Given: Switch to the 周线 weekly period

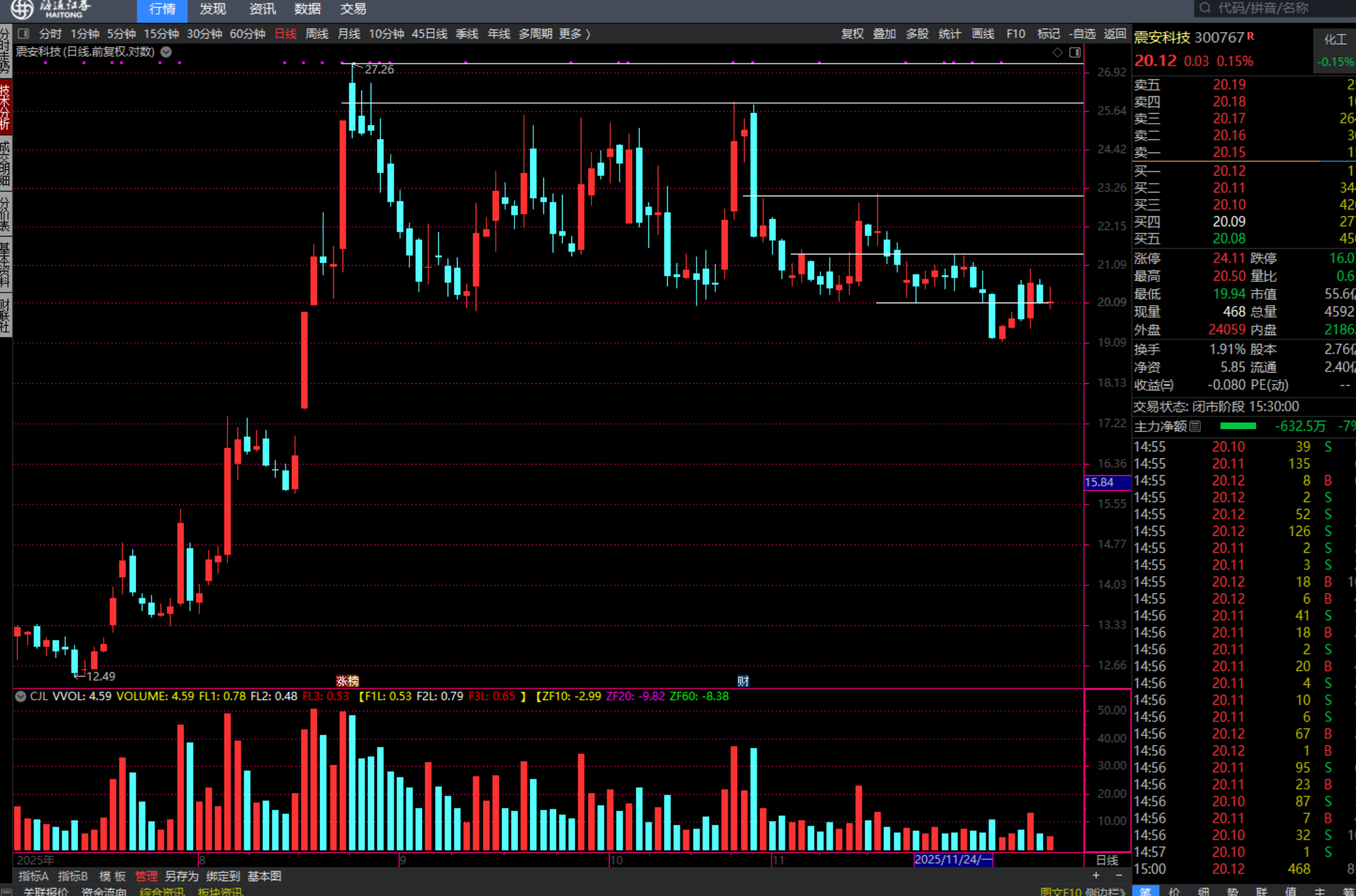Looking at the screenshot, I should click(x=316, y=34).
